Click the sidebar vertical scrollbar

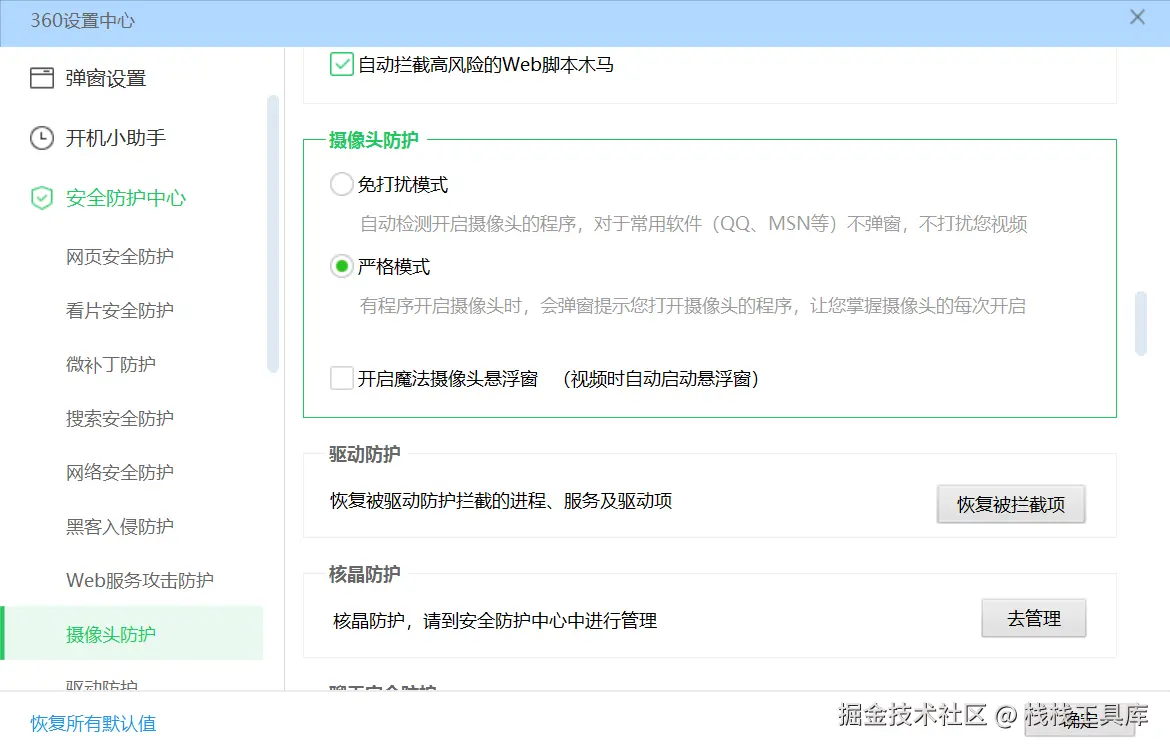point(273,234)
